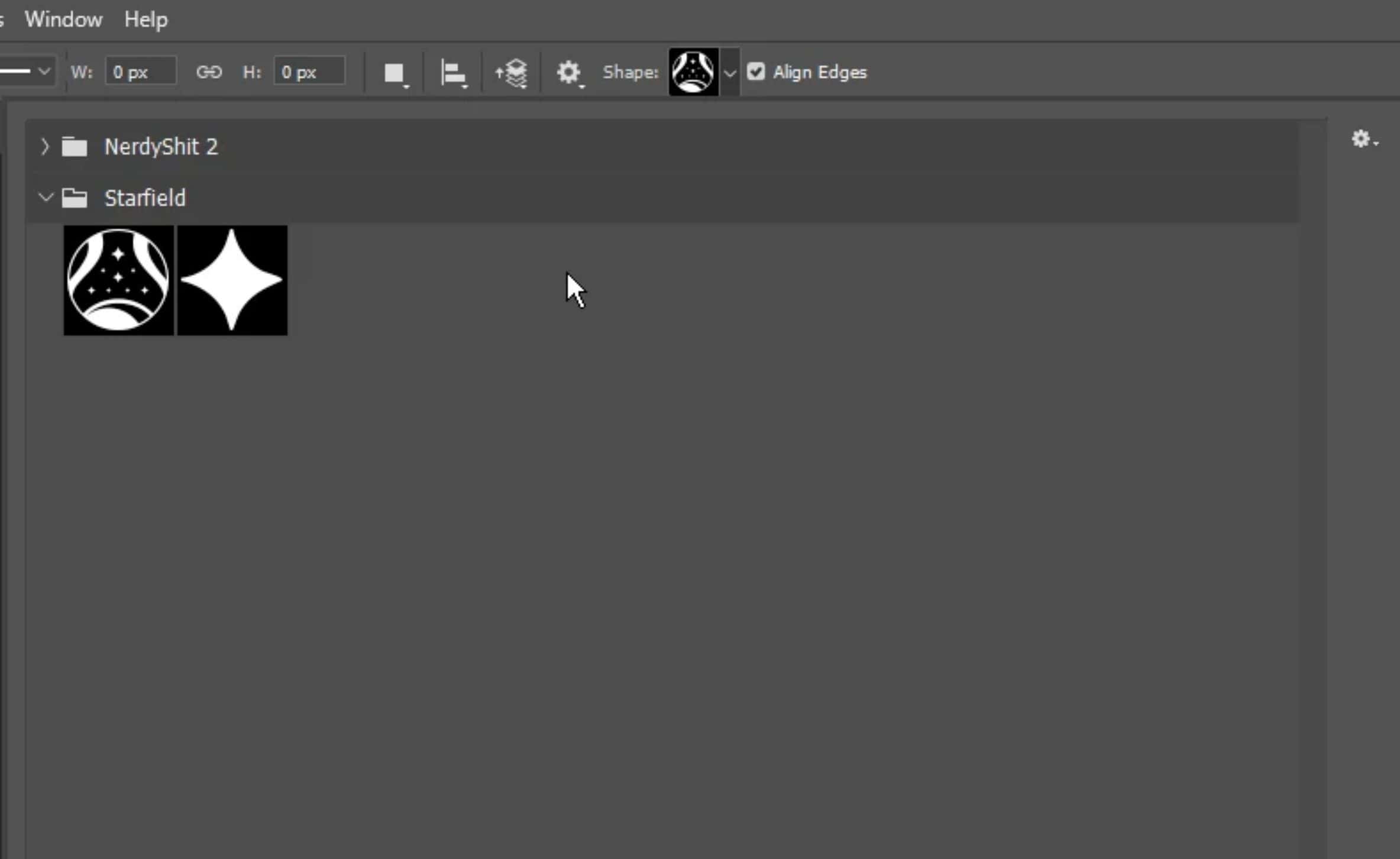The height and width of the screenshot is (859, 1400).
Task: Click the path operations square icon
Action: point(394,73)
